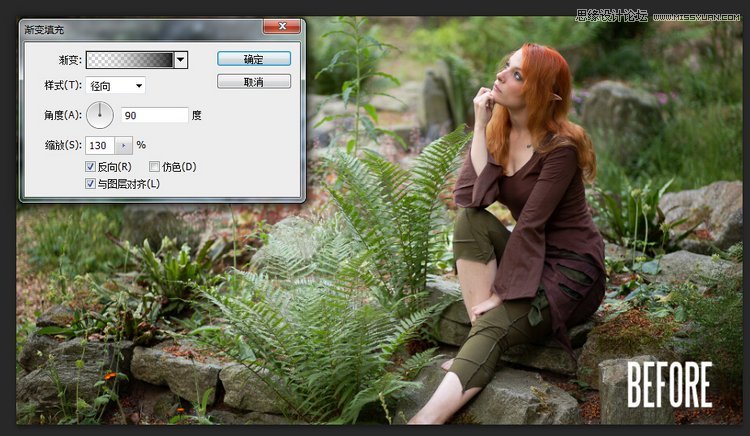Enable the 仿色(D) dither checkbox

click(154, 166)
